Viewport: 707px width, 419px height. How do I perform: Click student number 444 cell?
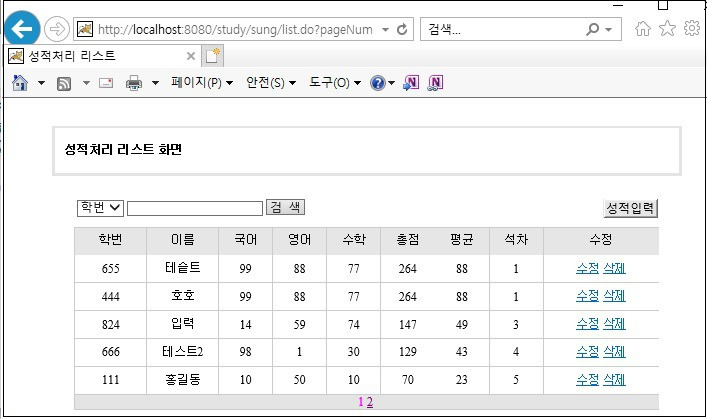point(110,297)
